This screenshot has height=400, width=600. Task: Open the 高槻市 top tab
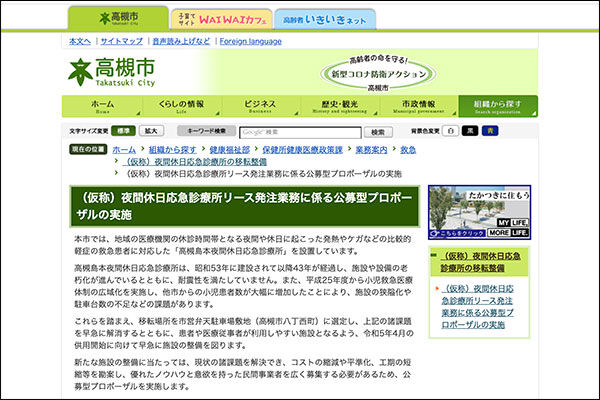point(118,18)
